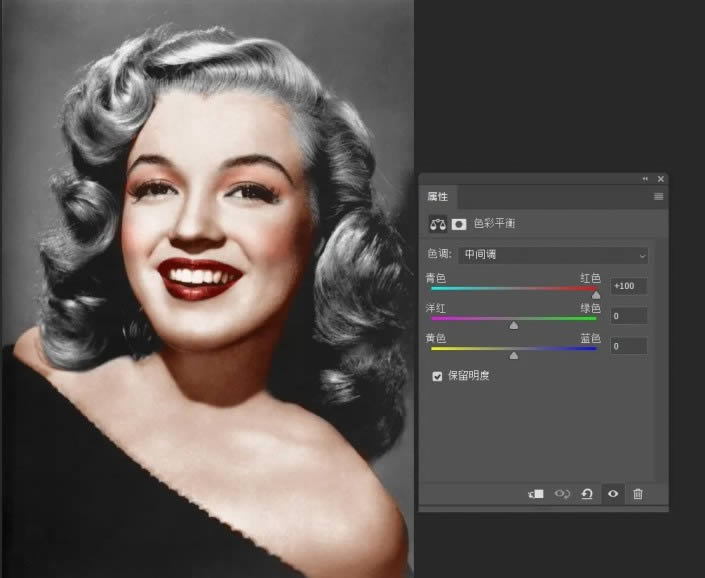Click the dropdown chevron beside 中间调
The width and height of the screenshot is (705, 578).
(x=642, y=256)
